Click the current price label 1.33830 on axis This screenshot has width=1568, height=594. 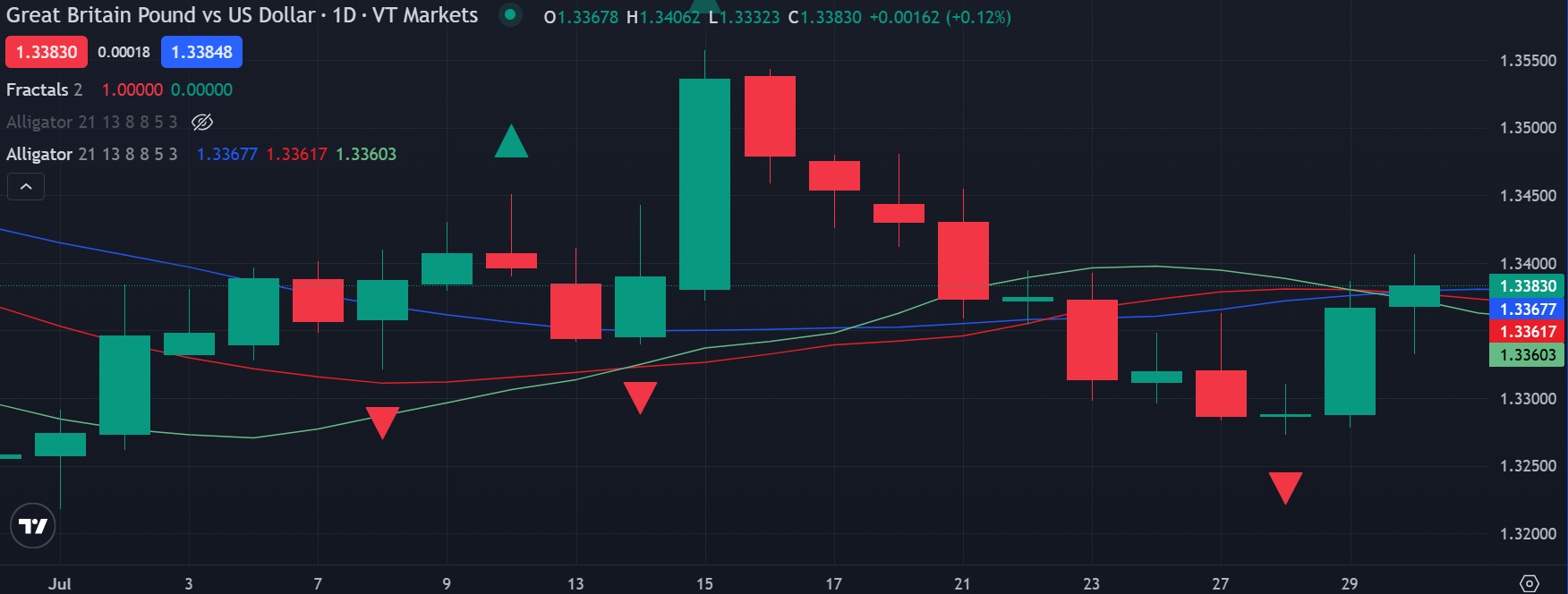1528,286
